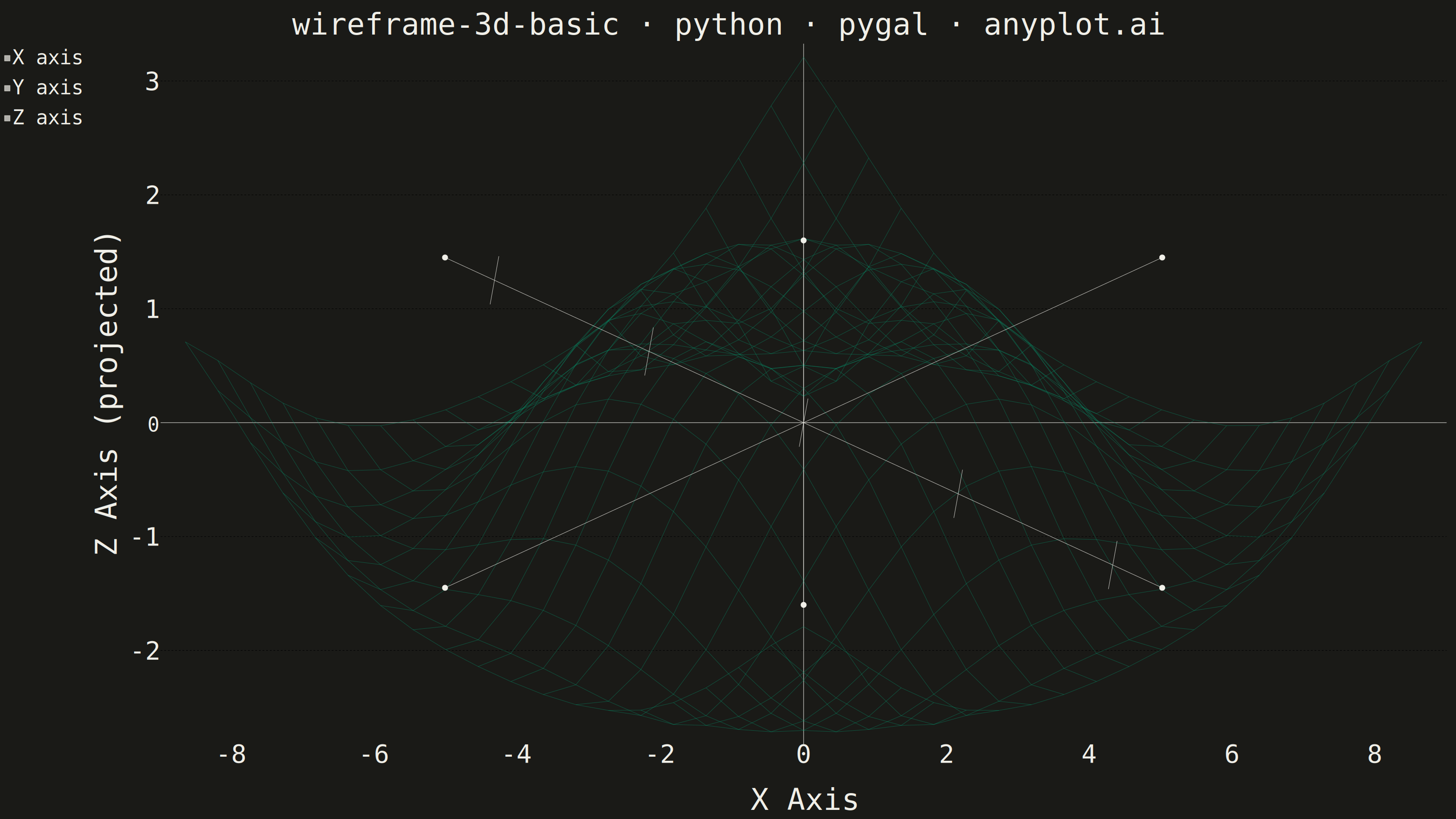Screen dimensions: 1456x819
Task: Click the lower-right axis endpoint dot
Action: 1162,588
